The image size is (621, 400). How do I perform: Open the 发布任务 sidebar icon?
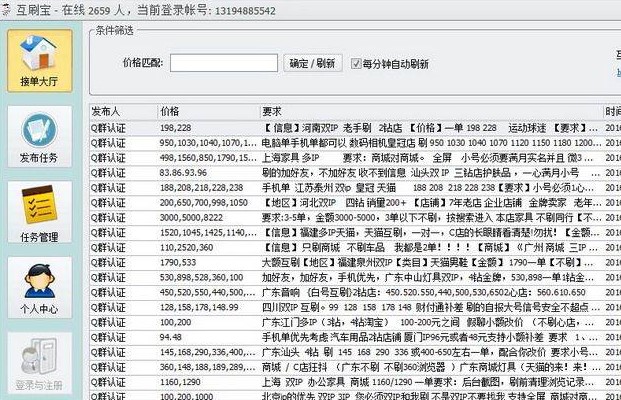(40, 137)
